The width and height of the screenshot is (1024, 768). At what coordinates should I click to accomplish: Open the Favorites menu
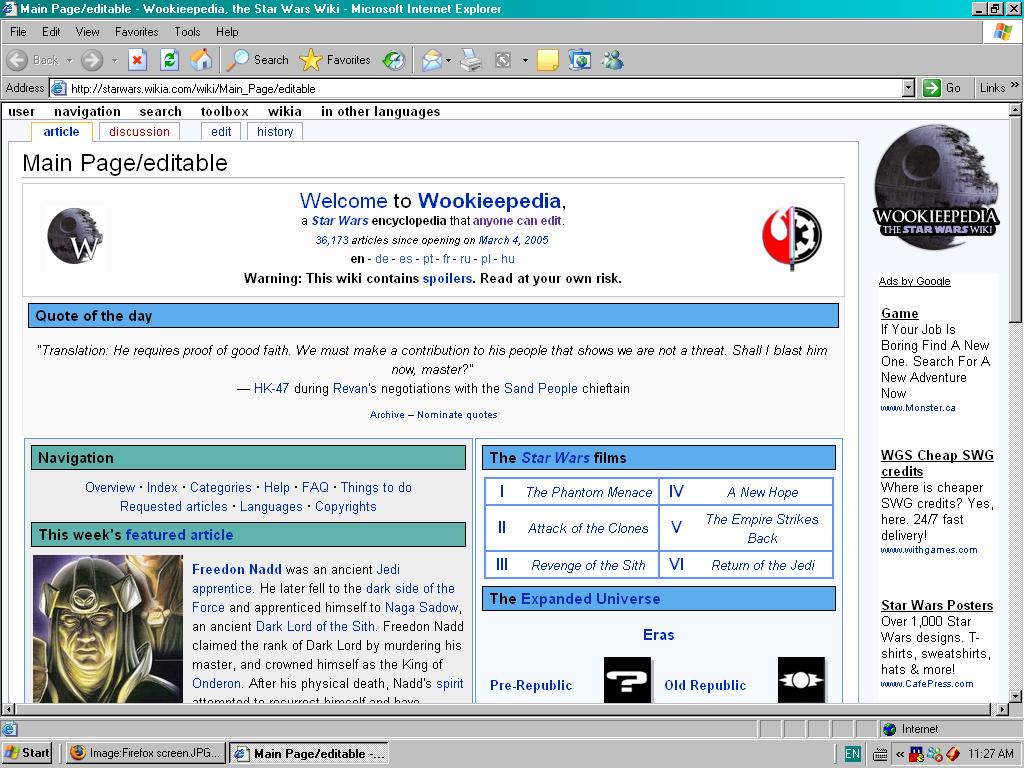136,32
